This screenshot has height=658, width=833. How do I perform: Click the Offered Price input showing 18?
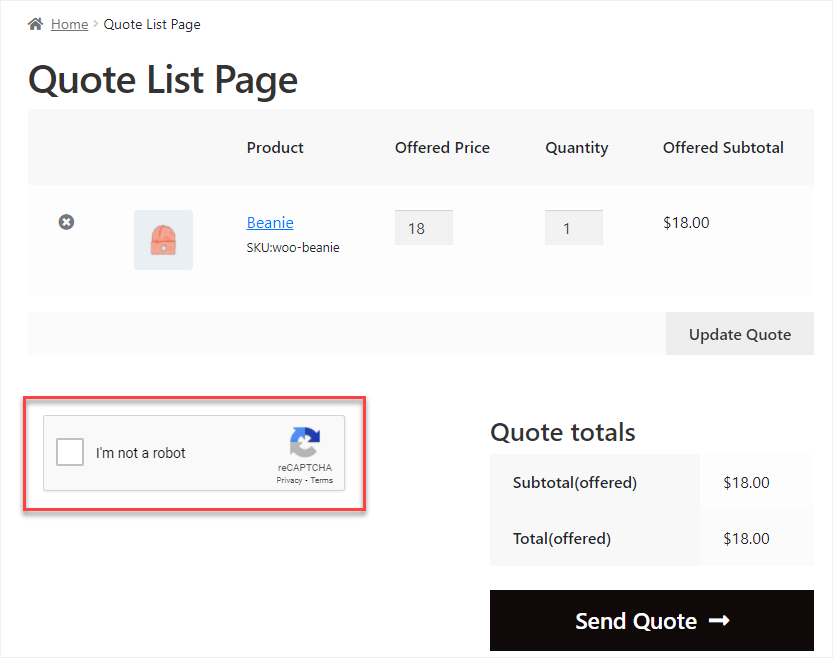click(x=424, y=228)
